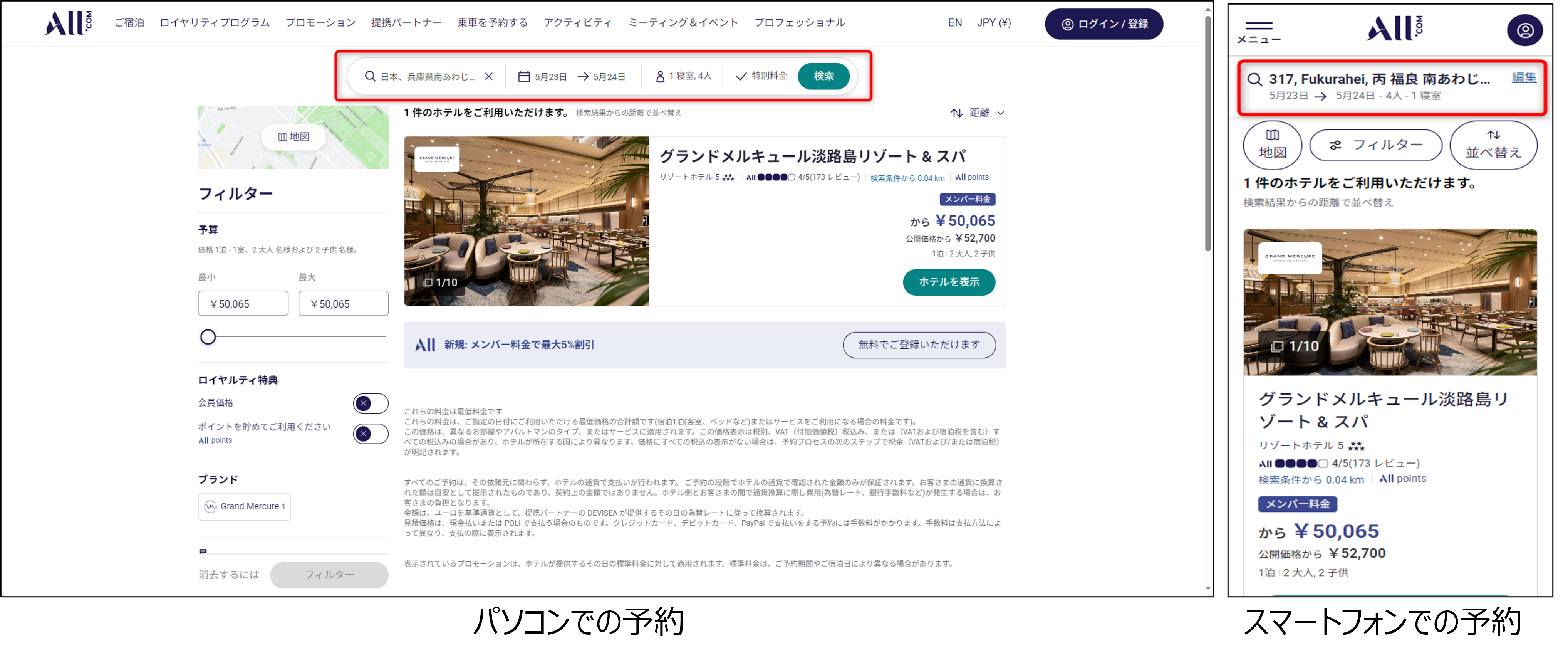Click the calendar icon for 5月23日 check-in
Image resolution: width=1568 pixels, height=659 pixels.
523,76
